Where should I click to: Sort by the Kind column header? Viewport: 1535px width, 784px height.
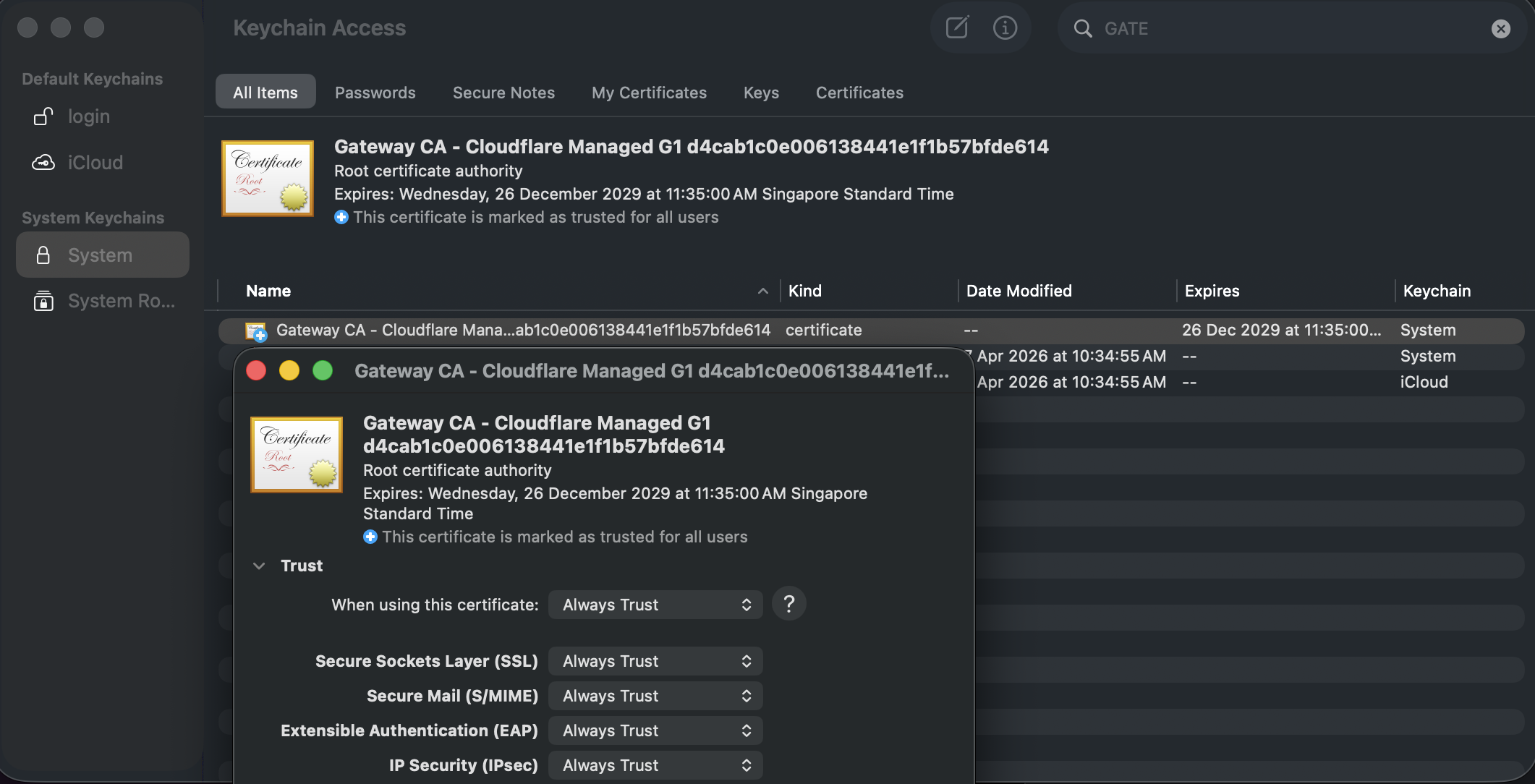(x=804, y=291)
